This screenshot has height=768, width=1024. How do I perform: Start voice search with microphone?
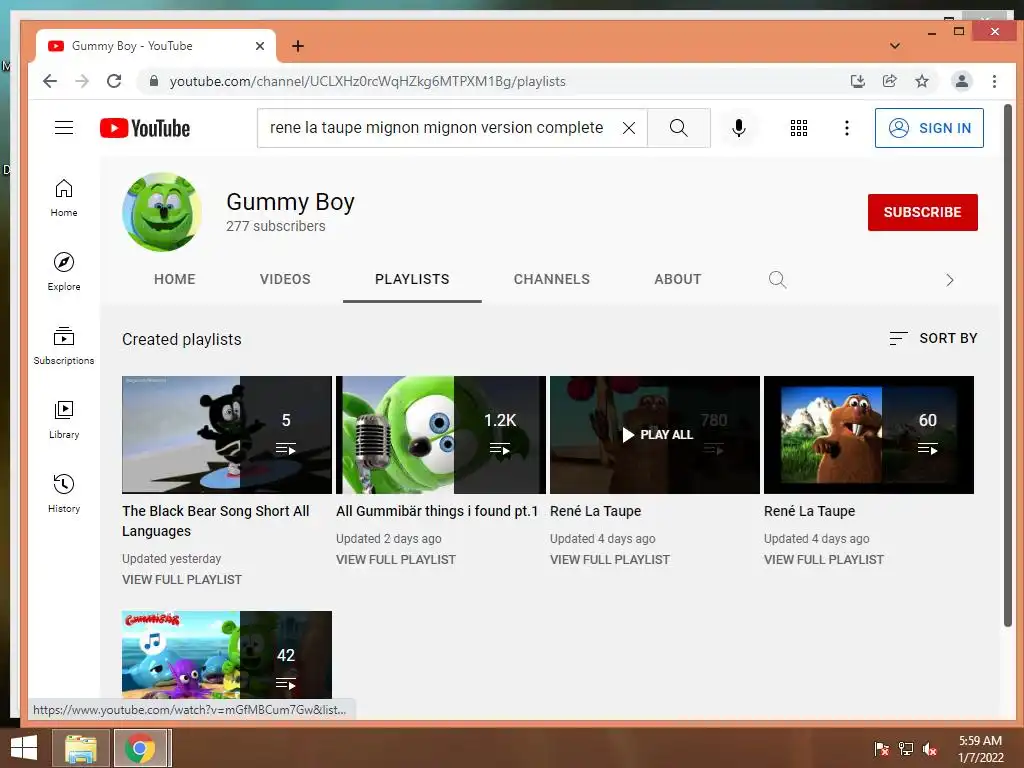pyautogui.click(x=739, y=128)
